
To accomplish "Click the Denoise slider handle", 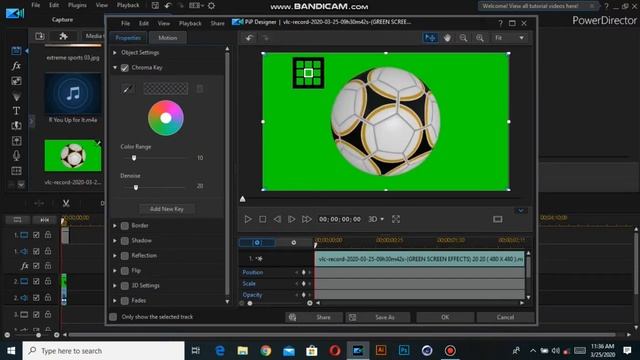I will (x=136, y=187).
